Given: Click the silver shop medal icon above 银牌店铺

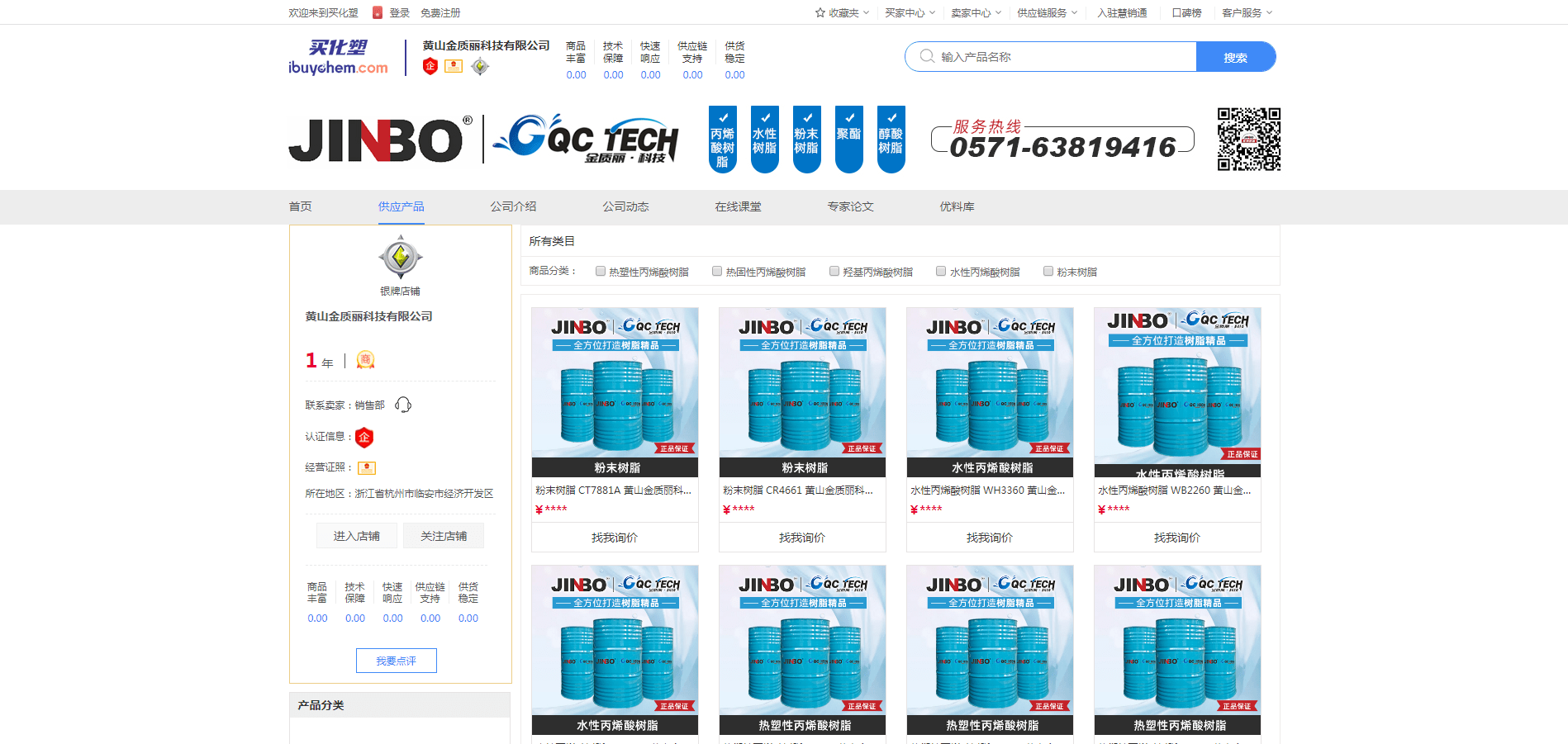Looking at the screenshot, I should (401, 258).
